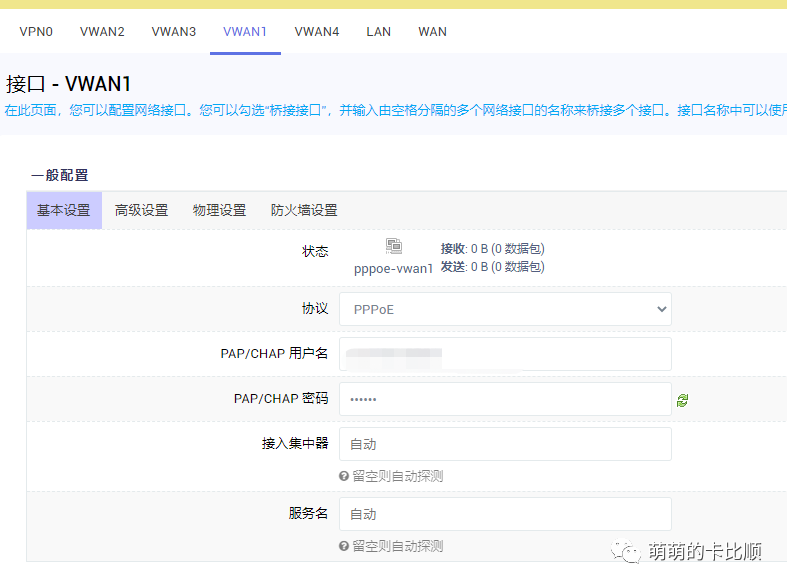Click the PAP/CHAP 用户名 label

tap(274, 353)
